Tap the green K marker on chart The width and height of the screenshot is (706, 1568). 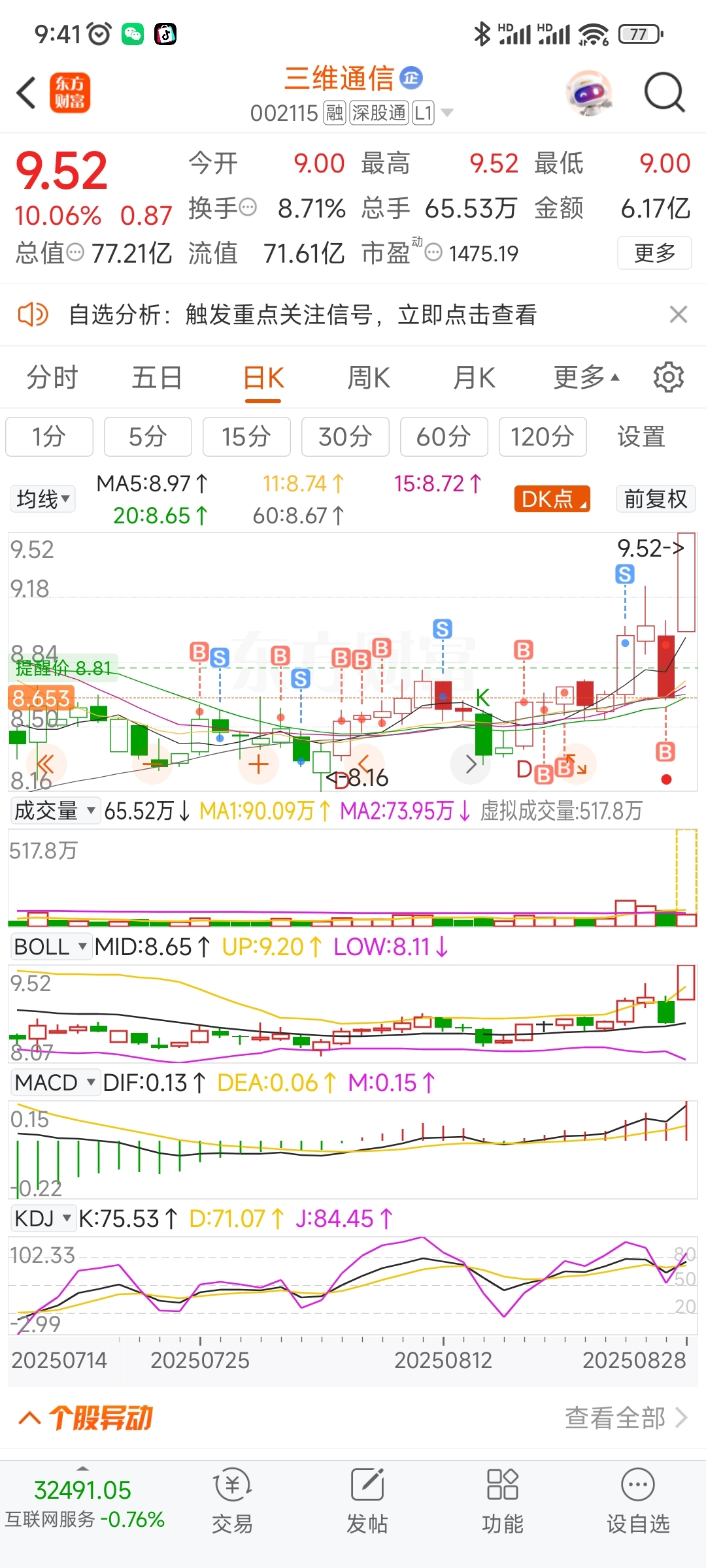click(x=482, y=698)
